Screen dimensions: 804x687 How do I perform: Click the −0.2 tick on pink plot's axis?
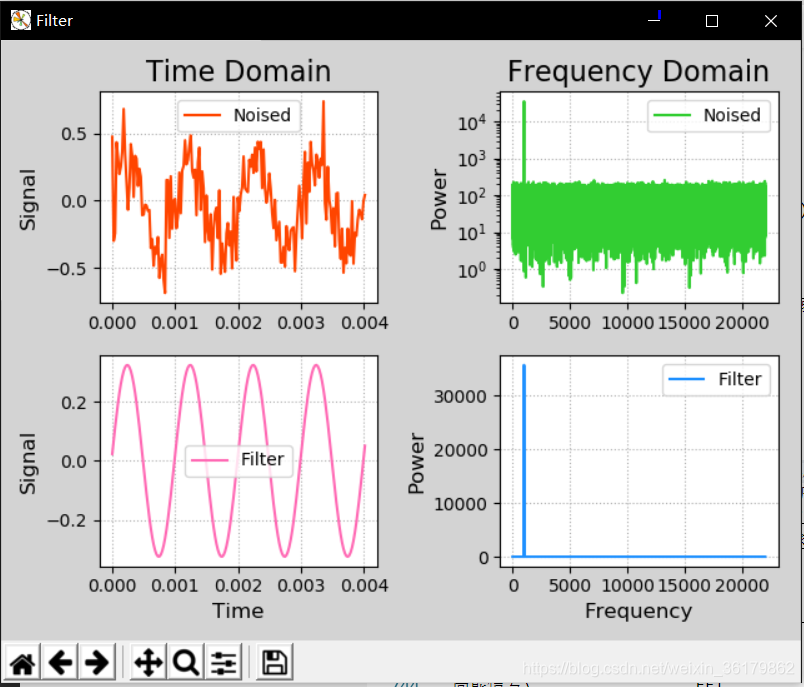[x=67, y=521]
